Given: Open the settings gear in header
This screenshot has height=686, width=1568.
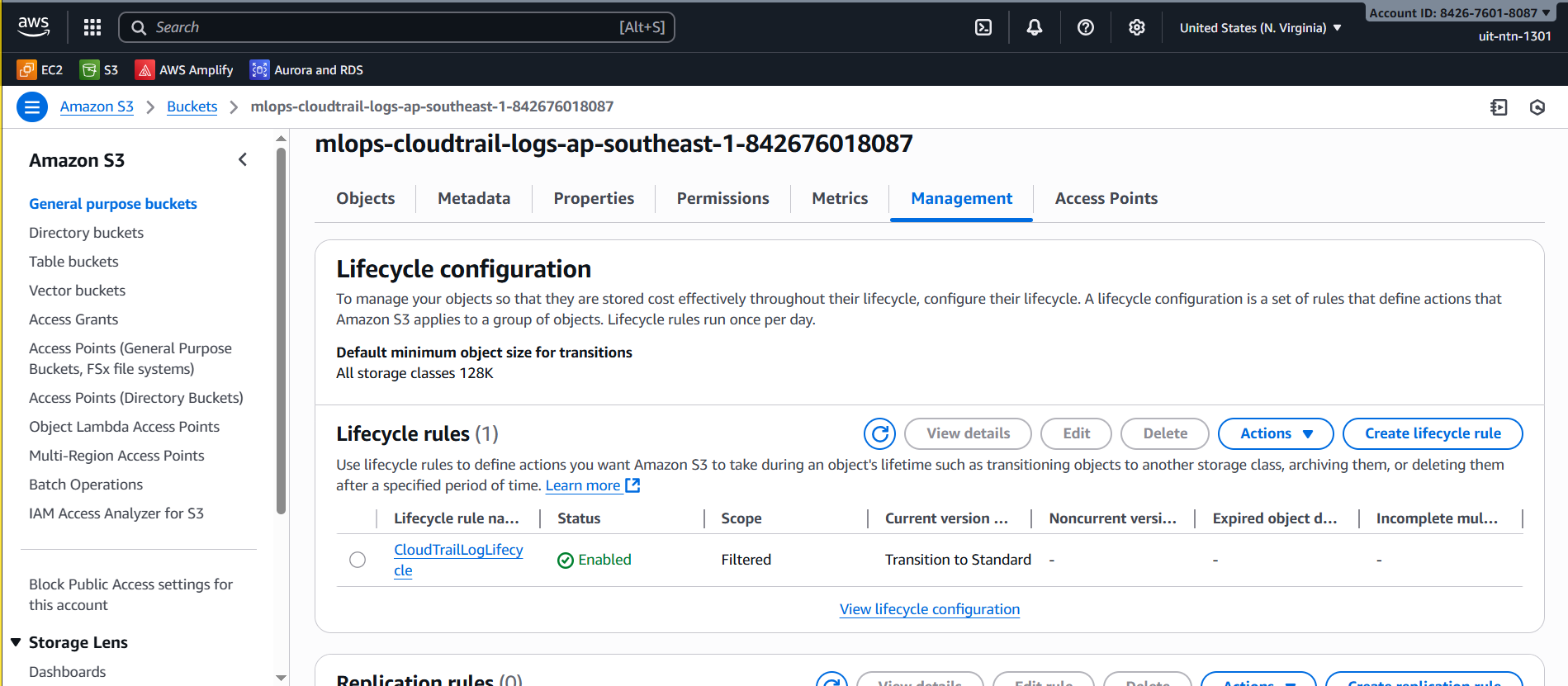Looking at the screenshot, I should (1137, 27).
